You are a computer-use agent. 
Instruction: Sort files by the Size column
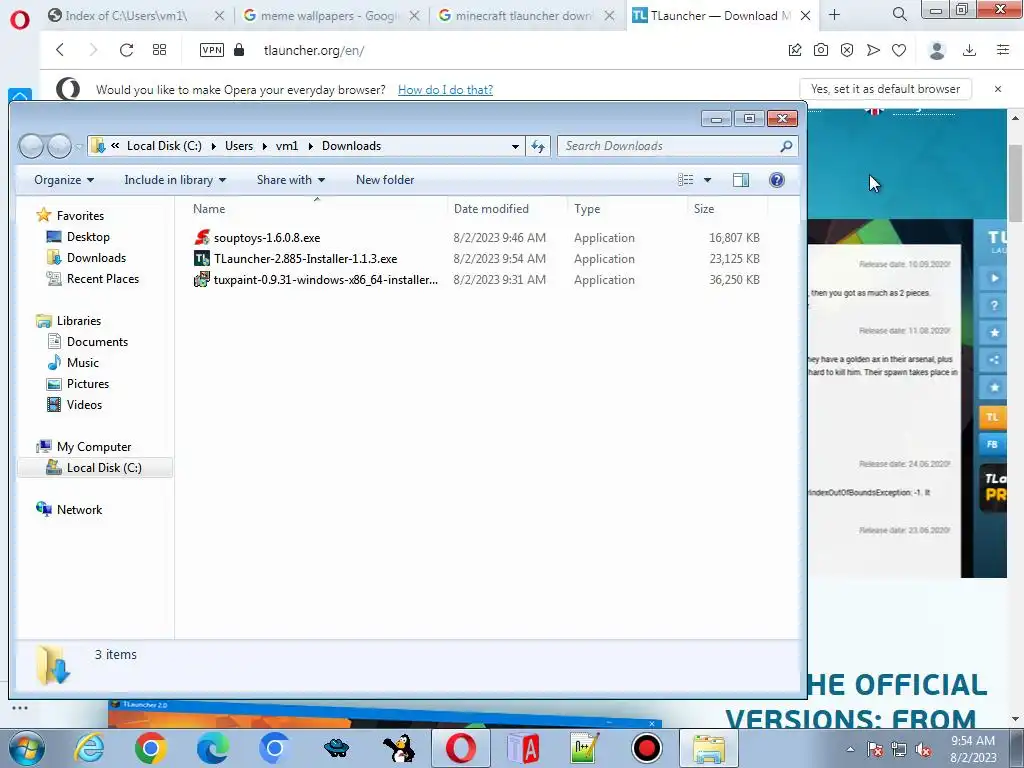tap(704, 209)
